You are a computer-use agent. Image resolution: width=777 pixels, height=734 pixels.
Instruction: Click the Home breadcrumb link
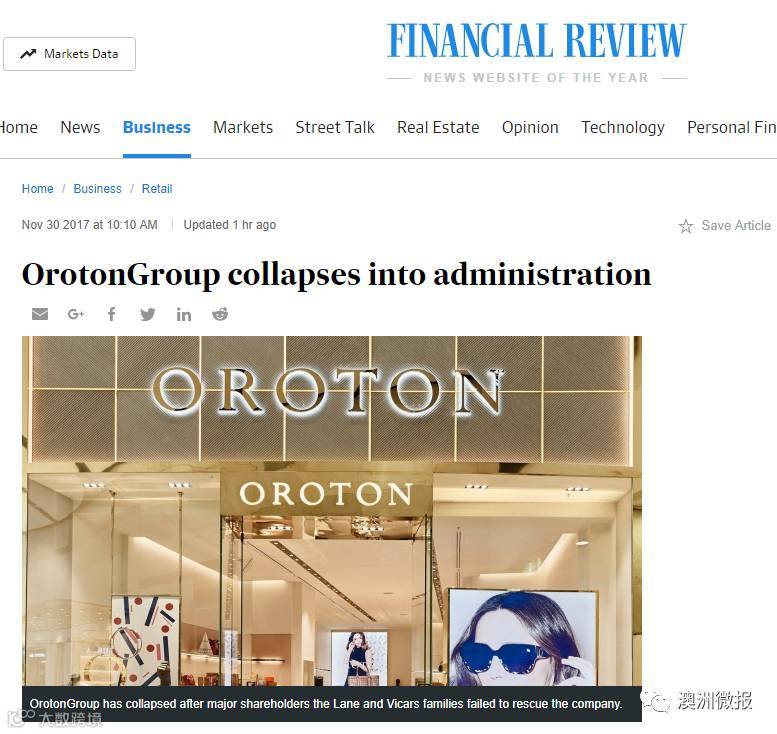coord(38,189)
